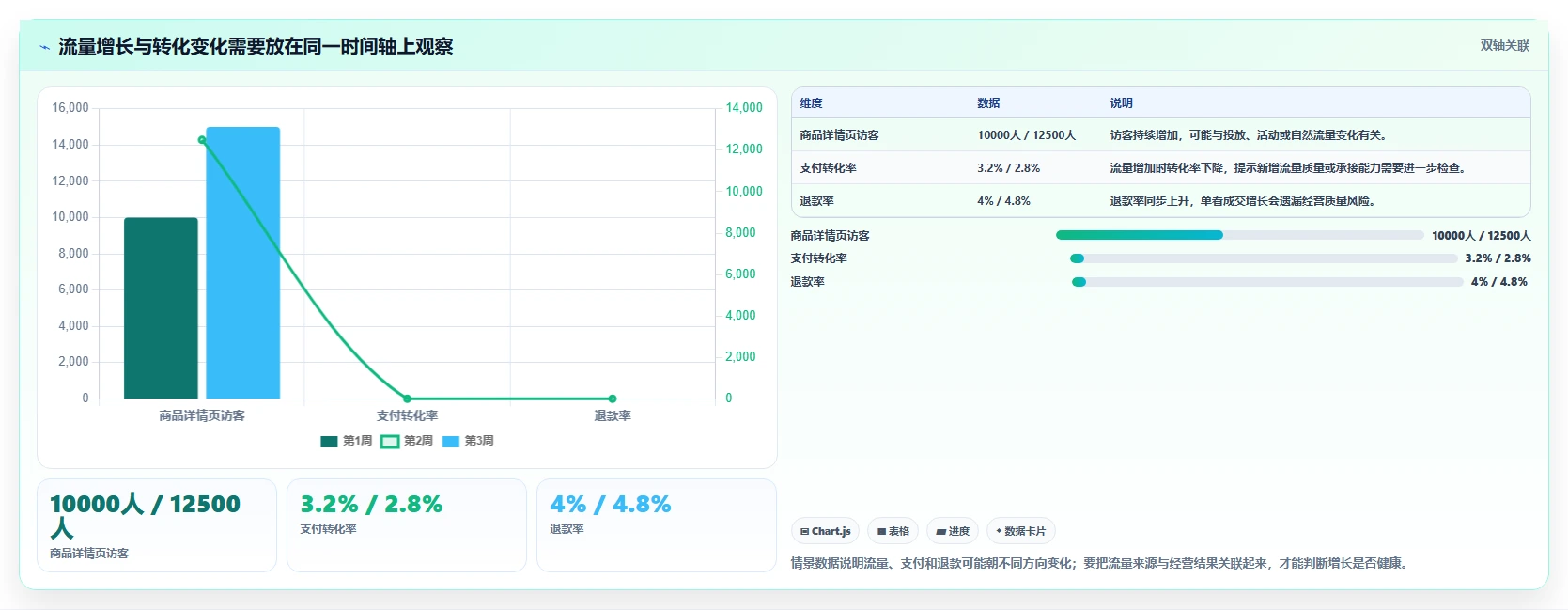Click the 维度 column header
The image size is (1568, 610).
pos(812,103)
